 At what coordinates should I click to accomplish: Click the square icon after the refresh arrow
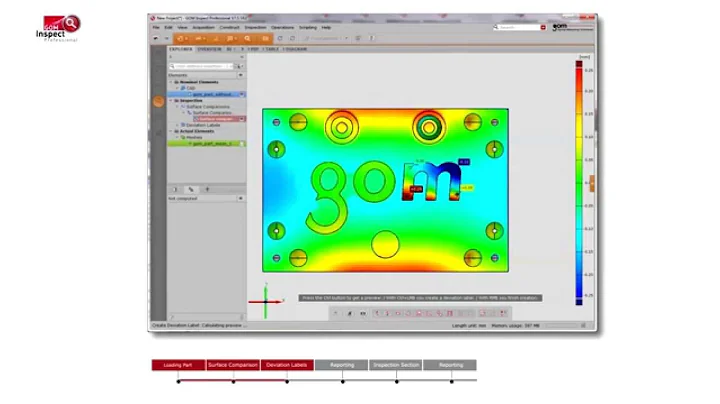(x=292, y=39)
